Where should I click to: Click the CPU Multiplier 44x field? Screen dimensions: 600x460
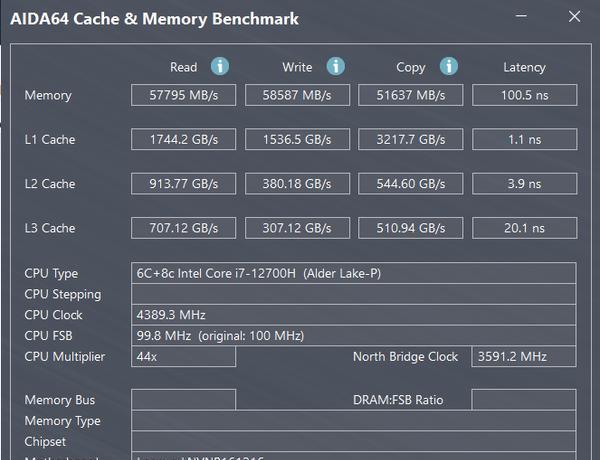[183, 357]
